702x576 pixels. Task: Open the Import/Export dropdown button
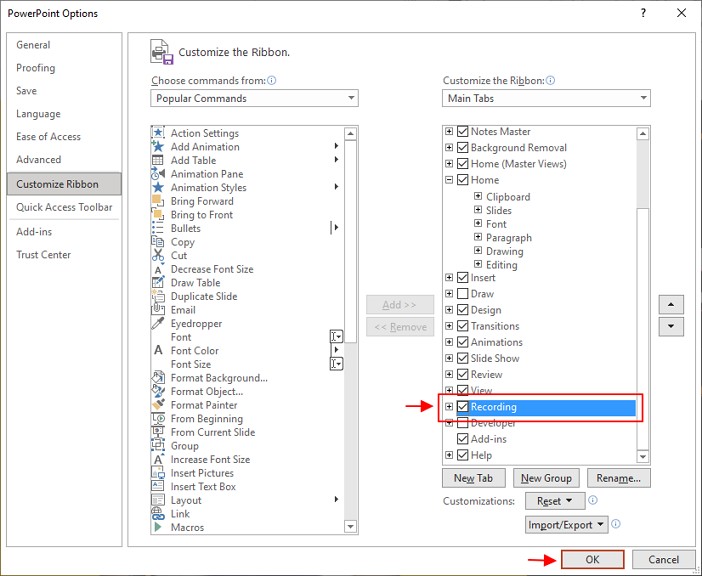[x=567, y=525]
